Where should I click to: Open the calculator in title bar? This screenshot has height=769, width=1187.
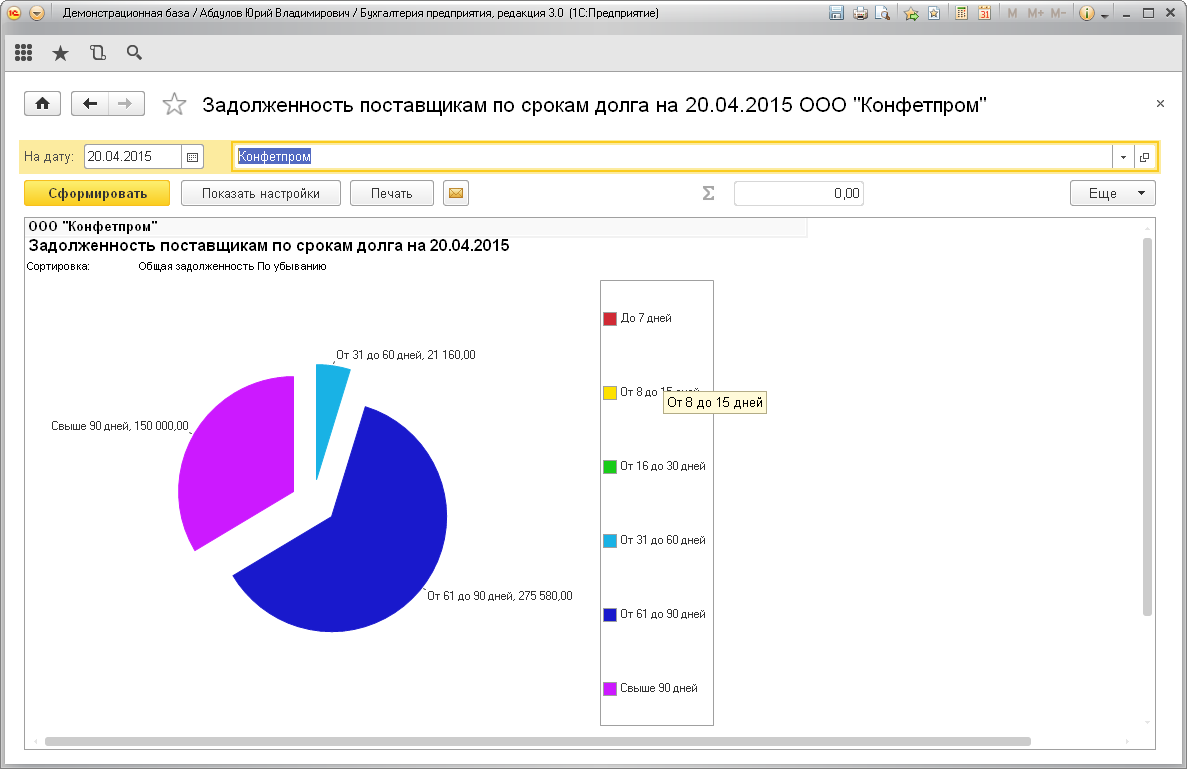point(961,14)
